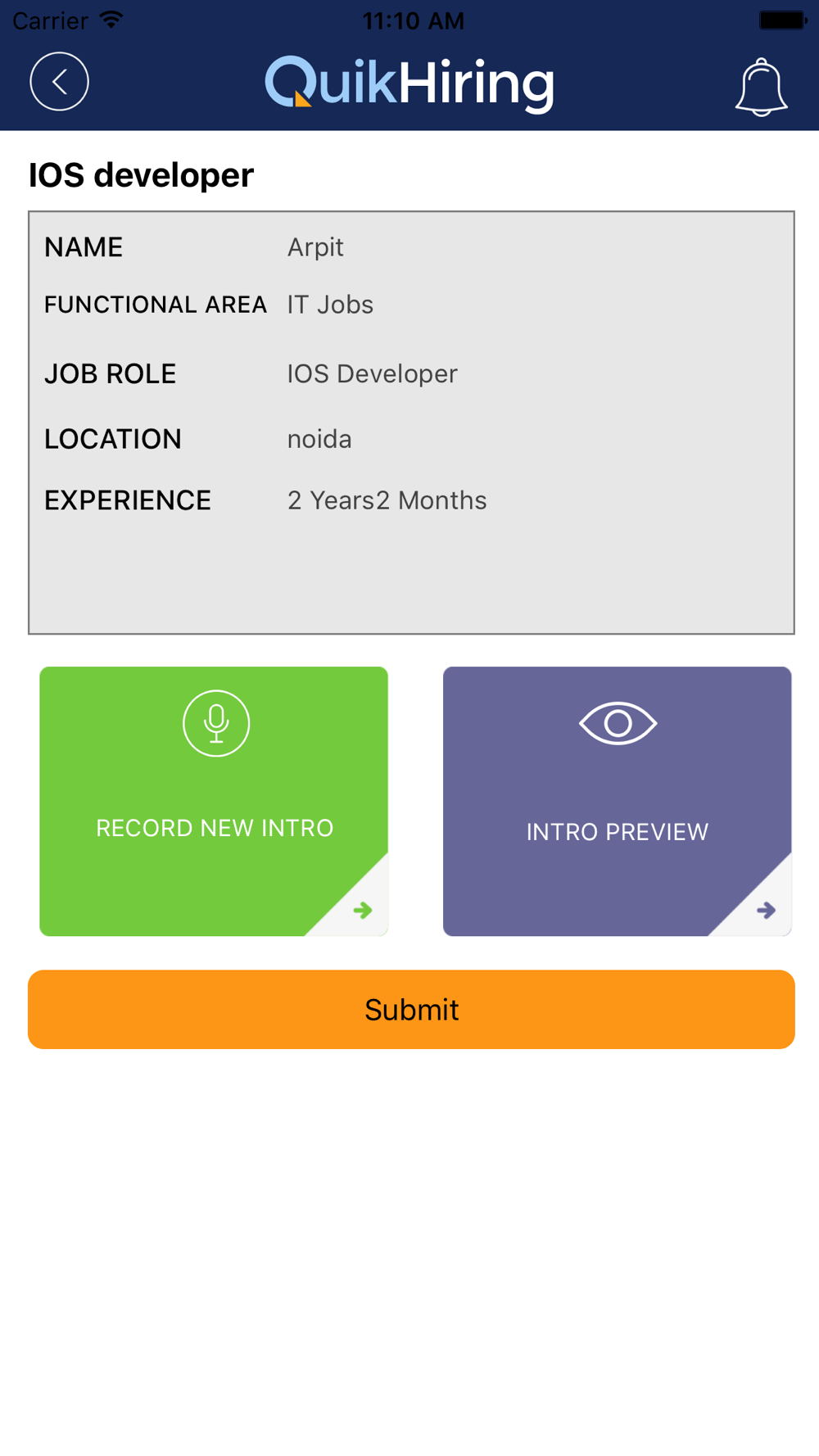Tap the Location value noida
819x1456 pixels.
click(x=319, y=440)
